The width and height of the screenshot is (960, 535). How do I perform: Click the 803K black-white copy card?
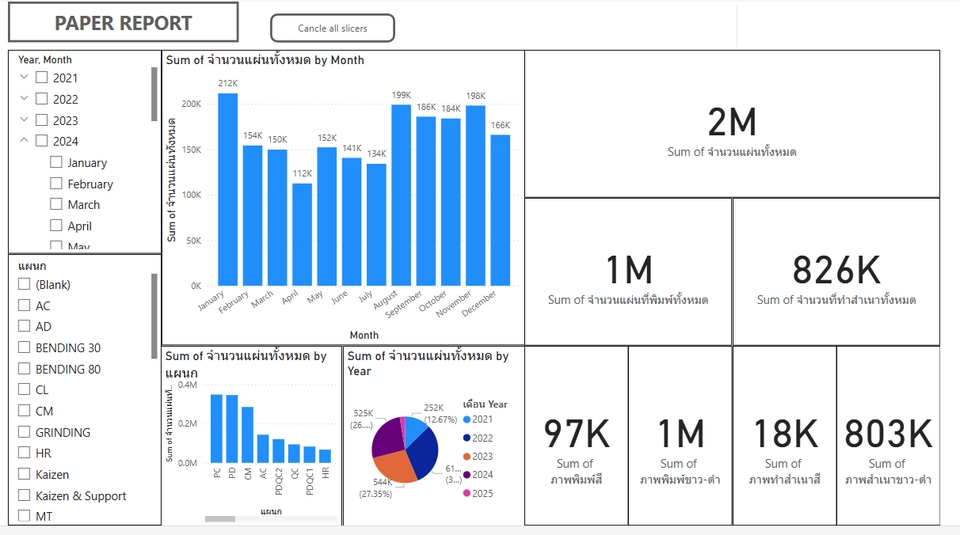tap(888, 436)
